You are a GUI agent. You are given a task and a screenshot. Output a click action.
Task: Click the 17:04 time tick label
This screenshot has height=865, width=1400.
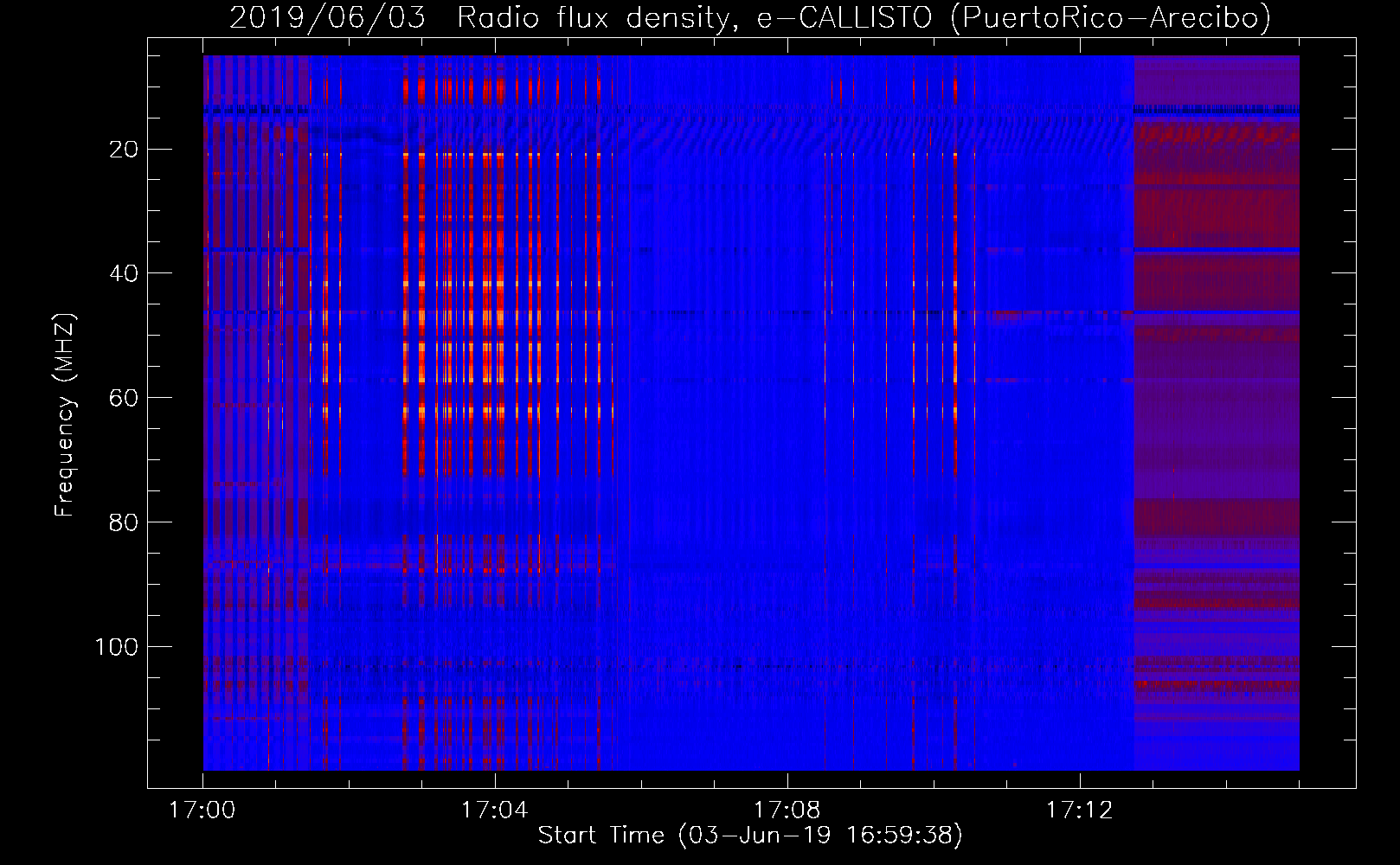tap(495, 811)
